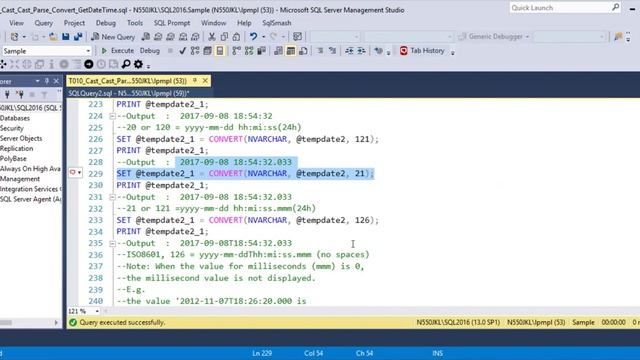Cut selection with scissors icon
640x360 pixels.
pos(212,37)
